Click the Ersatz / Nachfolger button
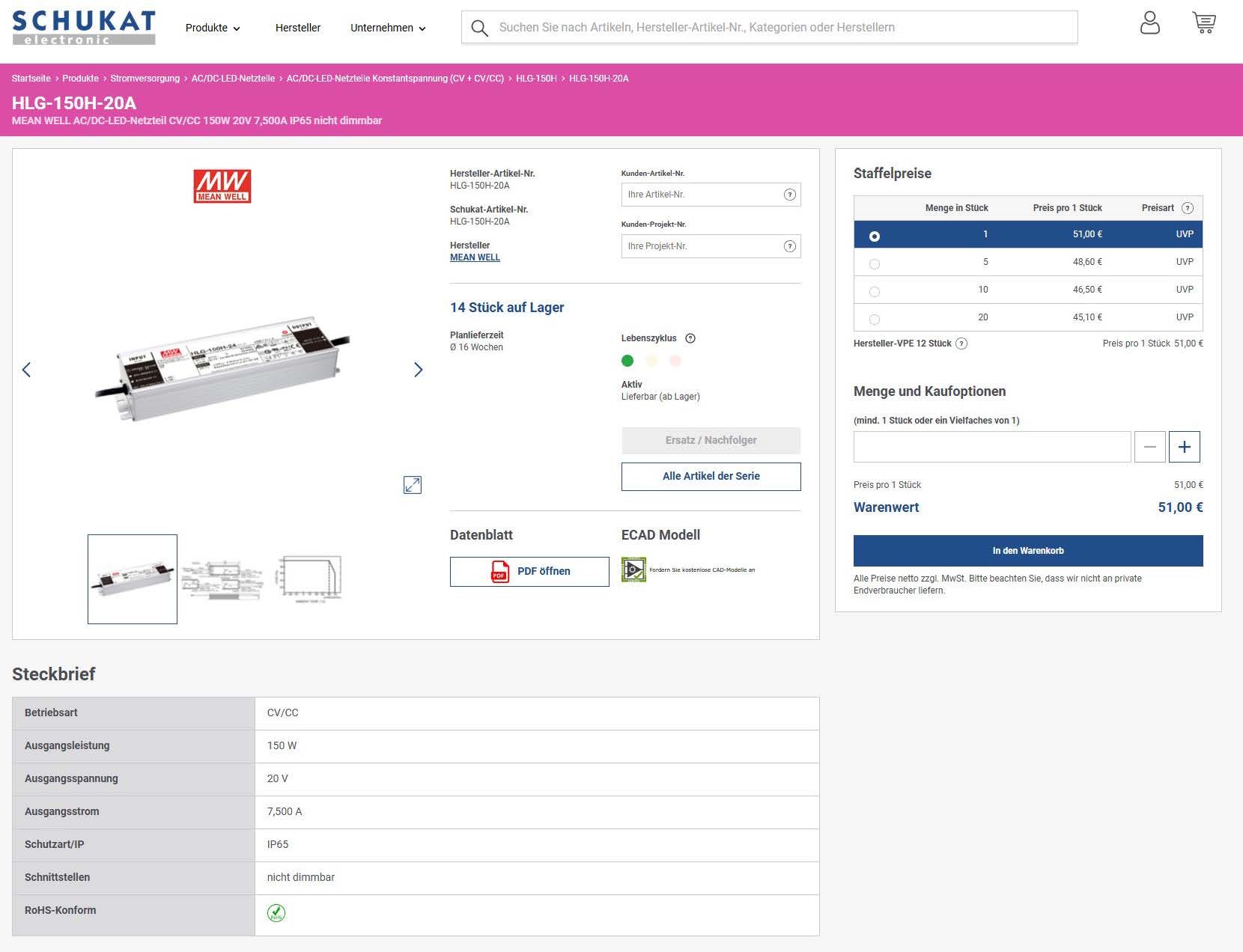Image resolution: width=1243 pixels, height=952 pixels. click(711, 440)
